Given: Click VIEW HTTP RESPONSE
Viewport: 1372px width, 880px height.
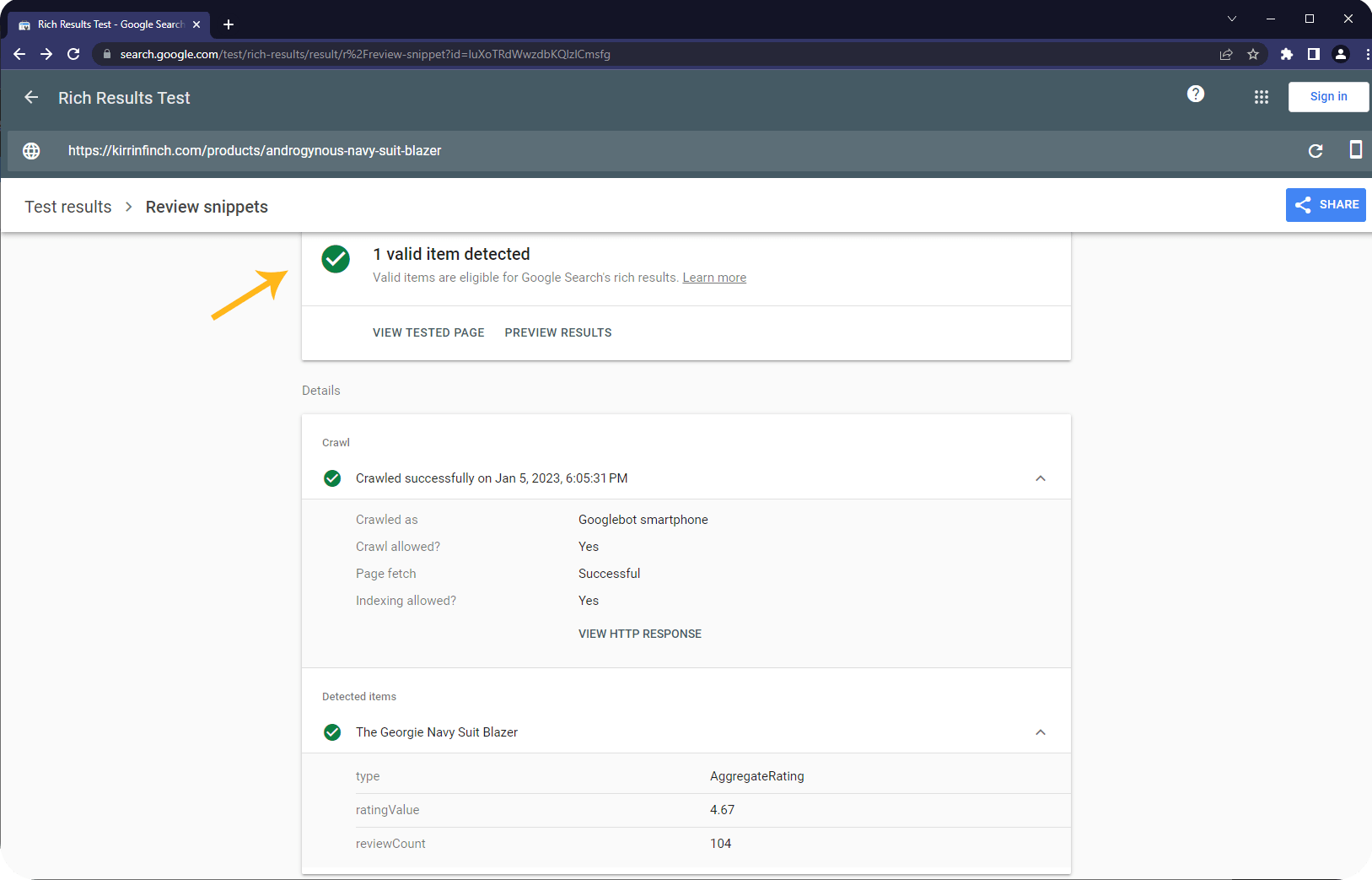Looking at the screenshot, I should [640, 634].
